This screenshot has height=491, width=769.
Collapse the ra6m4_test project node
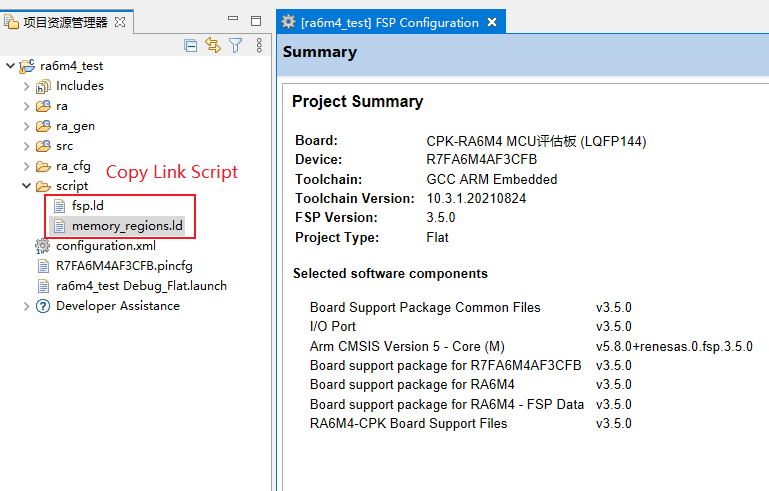pos(10,66)
